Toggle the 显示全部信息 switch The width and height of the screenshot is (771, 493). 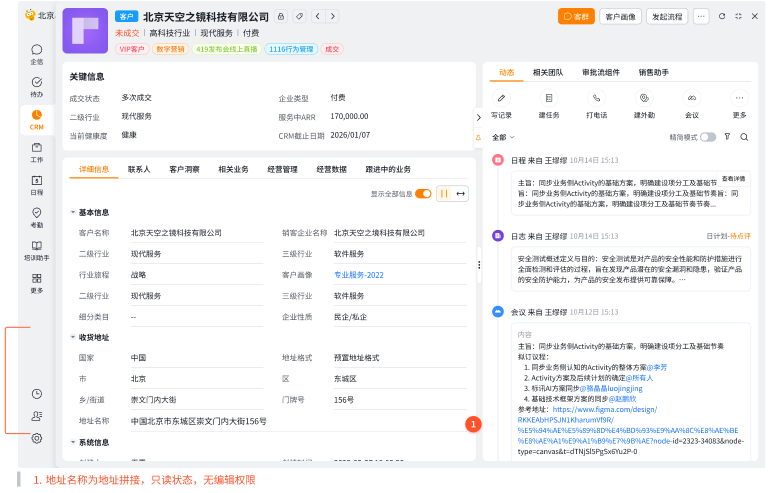[423, 194]
